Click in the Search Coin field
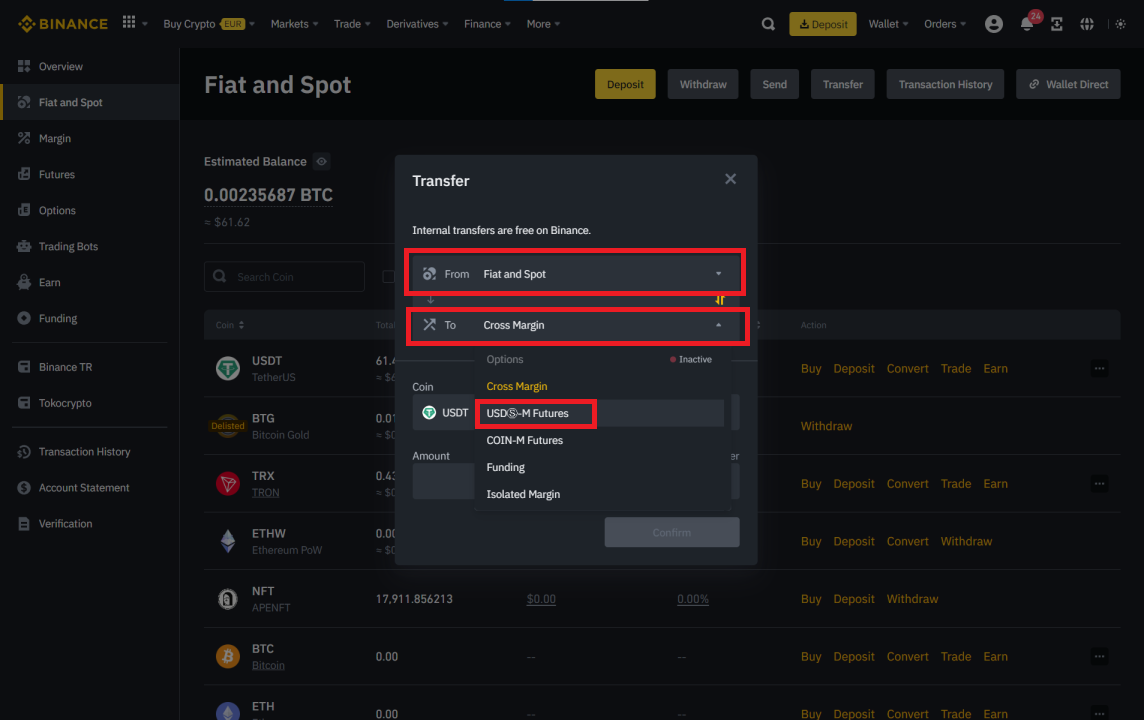Screen dimensions: 1144x720 click(284, 276)
